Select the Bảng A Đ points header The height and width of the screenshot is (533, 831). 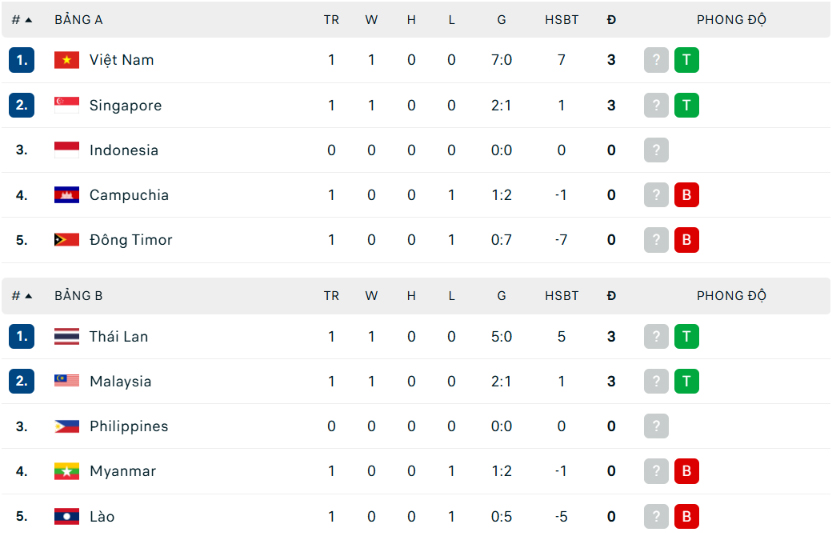[611, 20]
